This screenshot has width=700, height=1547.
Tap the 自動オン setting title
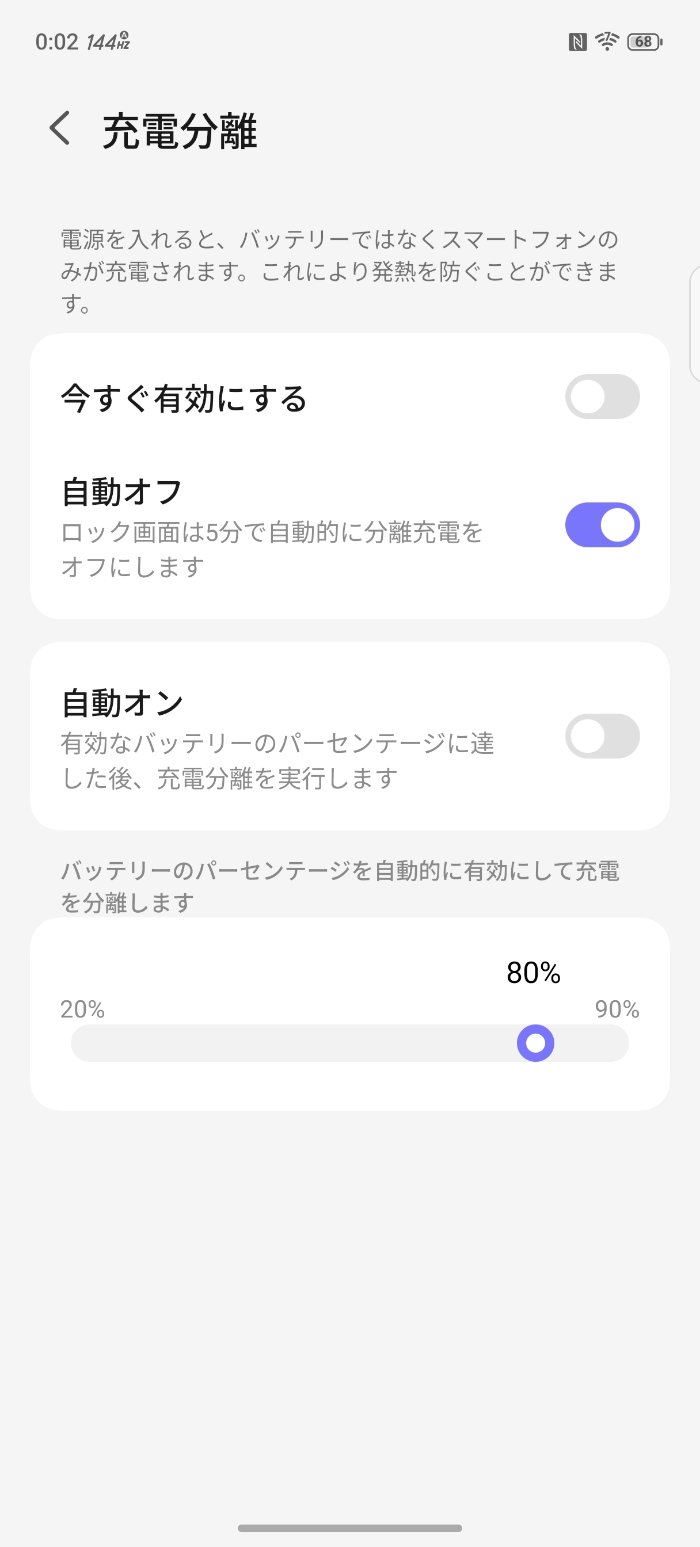[122, 703]
